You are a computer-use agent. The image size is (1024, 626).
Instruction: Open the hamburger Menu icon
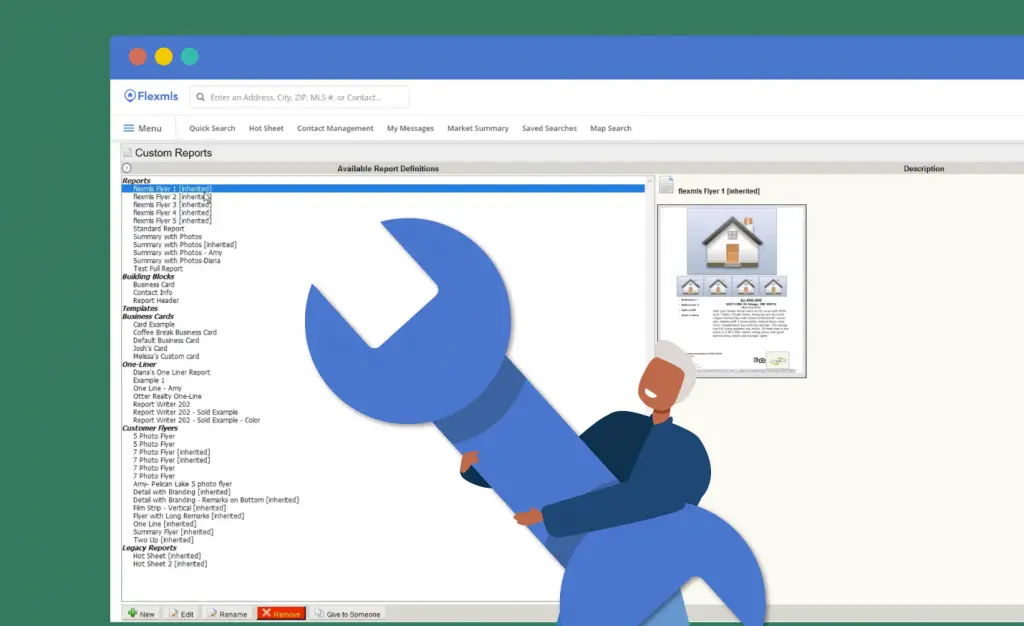pyautogui.click(x=129, y=128)
